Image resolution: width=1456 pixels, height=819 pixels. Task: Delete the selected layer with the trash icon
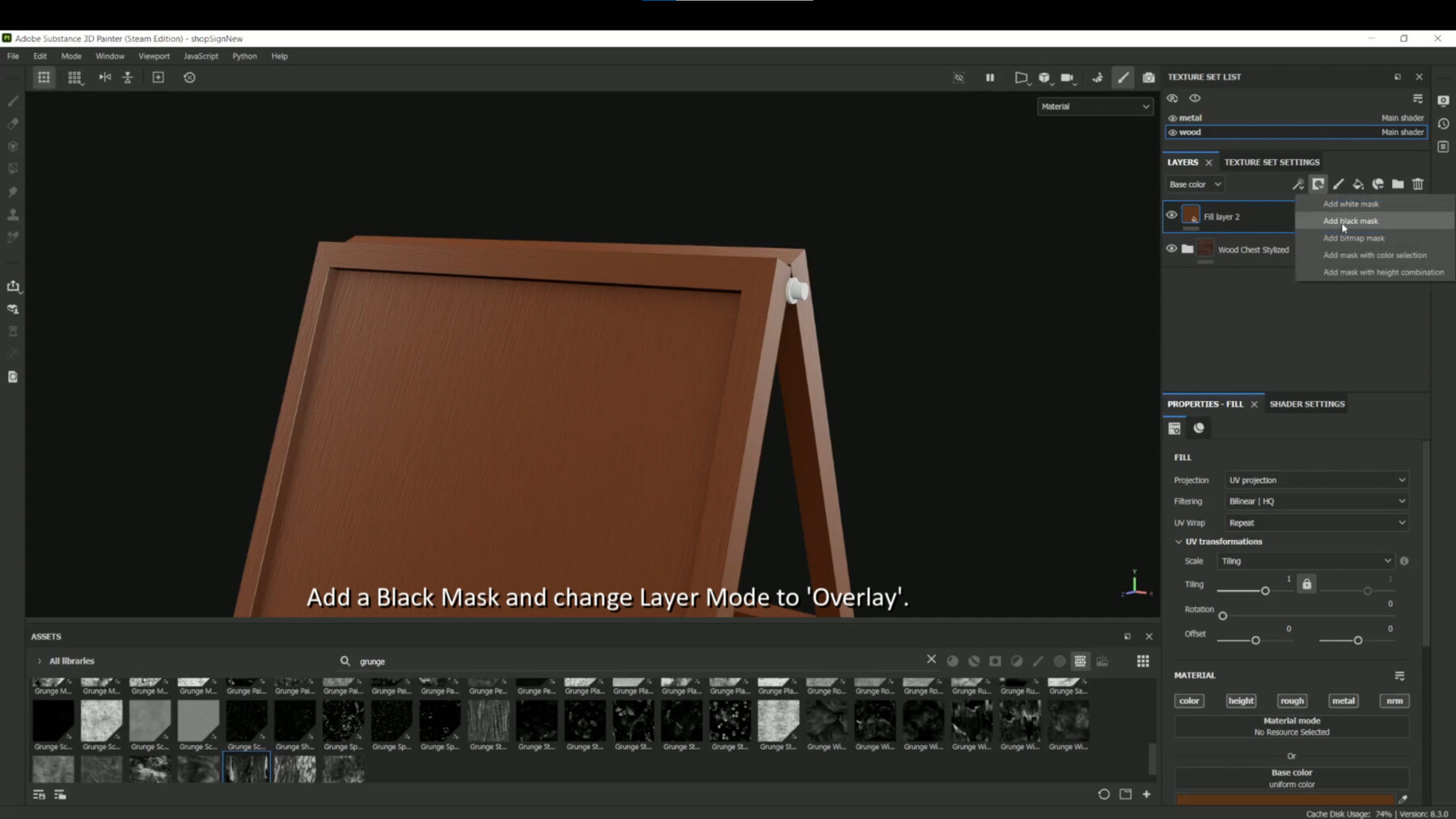(x=1418, y=184)
